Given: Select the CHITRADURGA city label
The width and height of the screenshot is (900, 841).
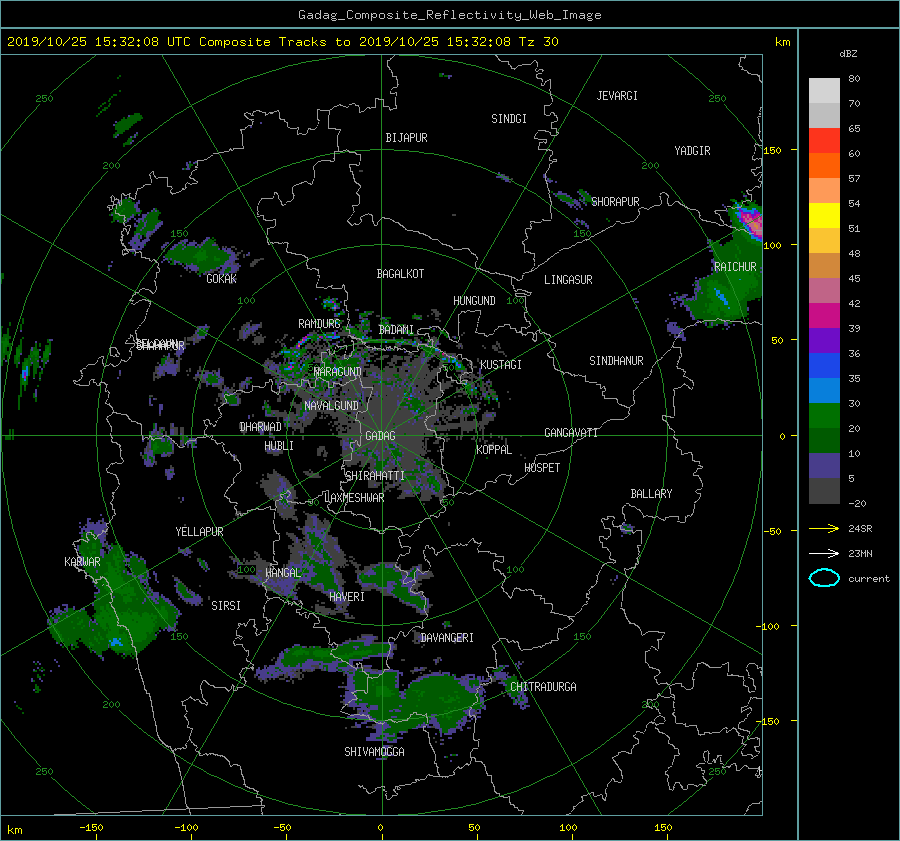Looking at the screenshot, I should pyautogui.click(x=543, y=687).
